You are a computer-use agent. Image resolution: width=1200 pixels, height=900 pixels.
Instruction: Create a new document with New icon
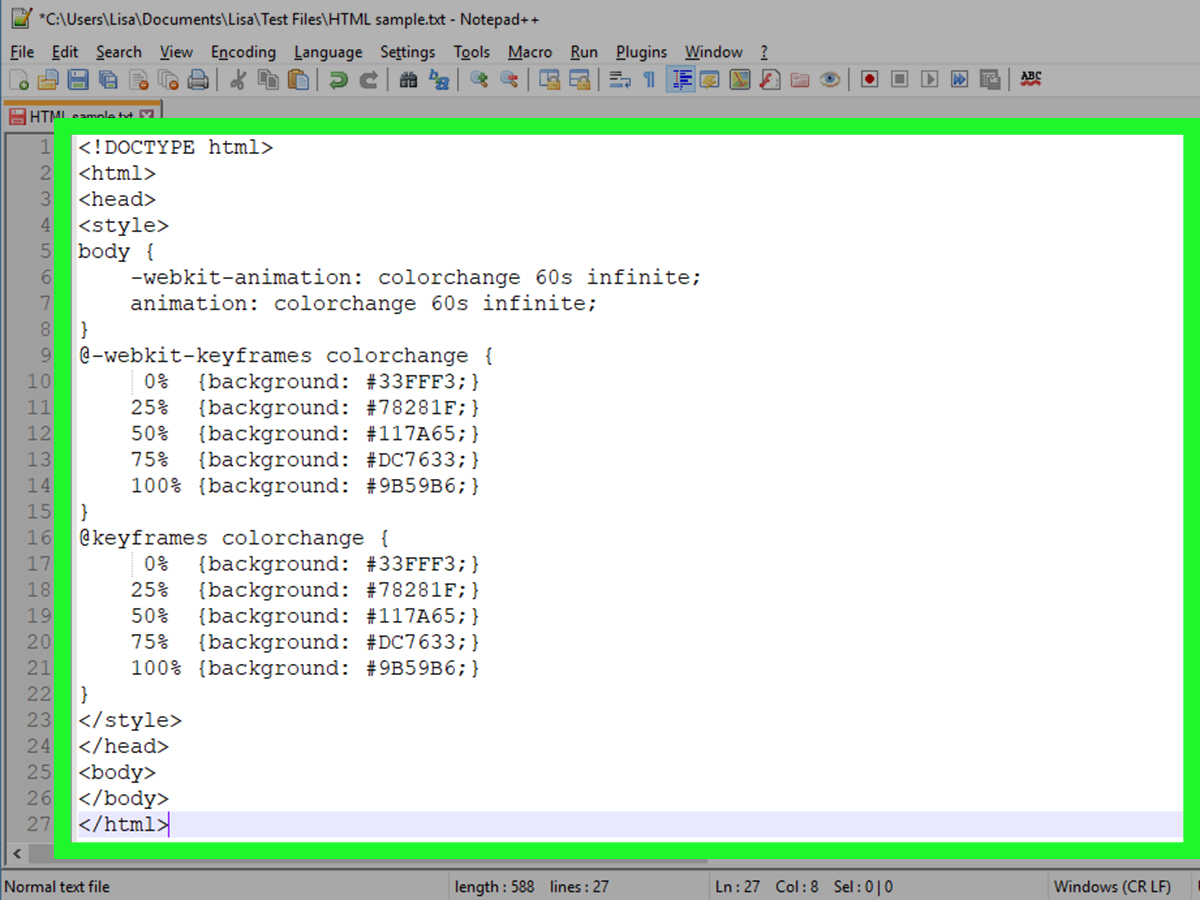coord(19,80)
